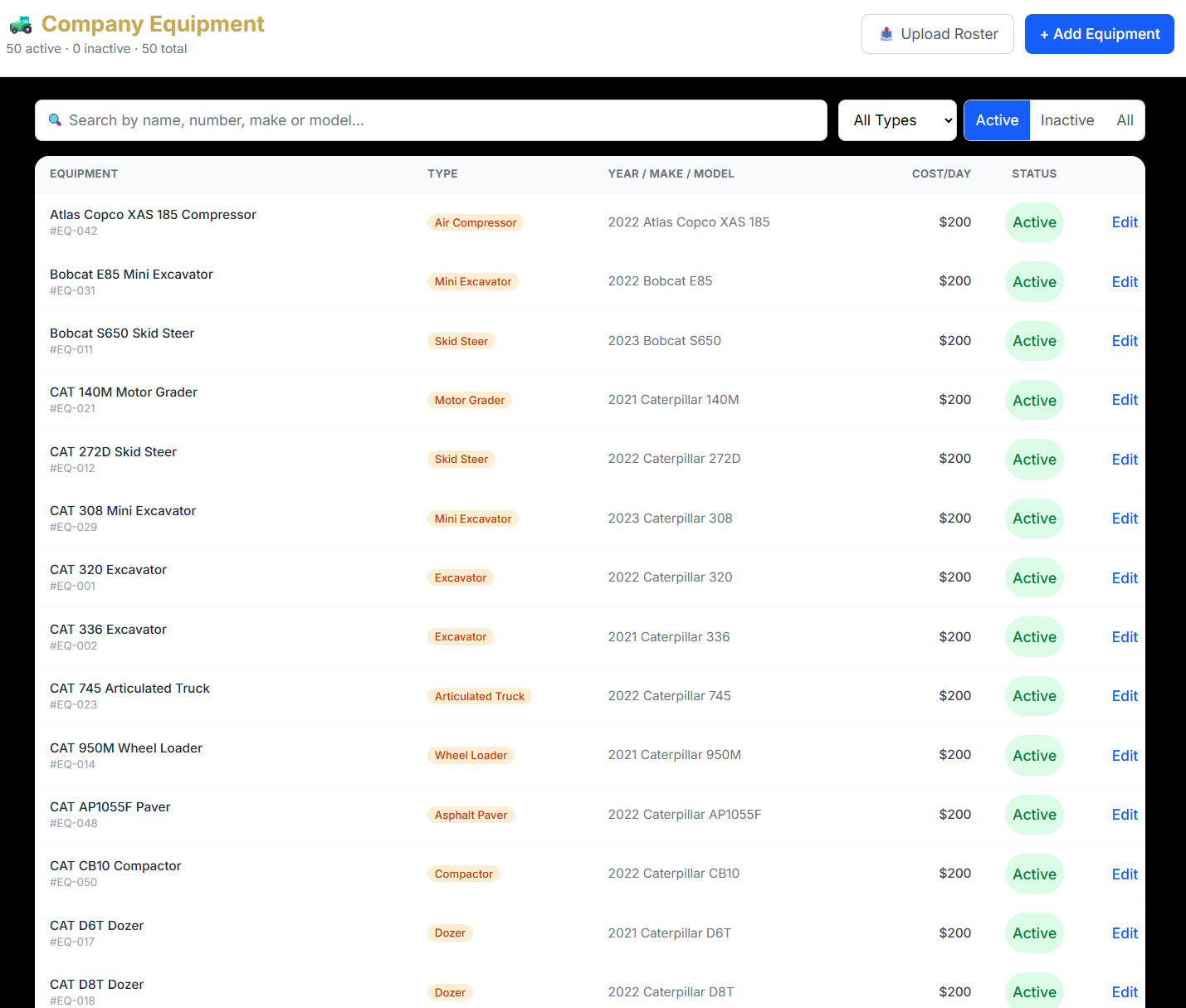The image size is (1186, 1008).
Task: Click the Wheel Loader type tag
Action: 471,755
